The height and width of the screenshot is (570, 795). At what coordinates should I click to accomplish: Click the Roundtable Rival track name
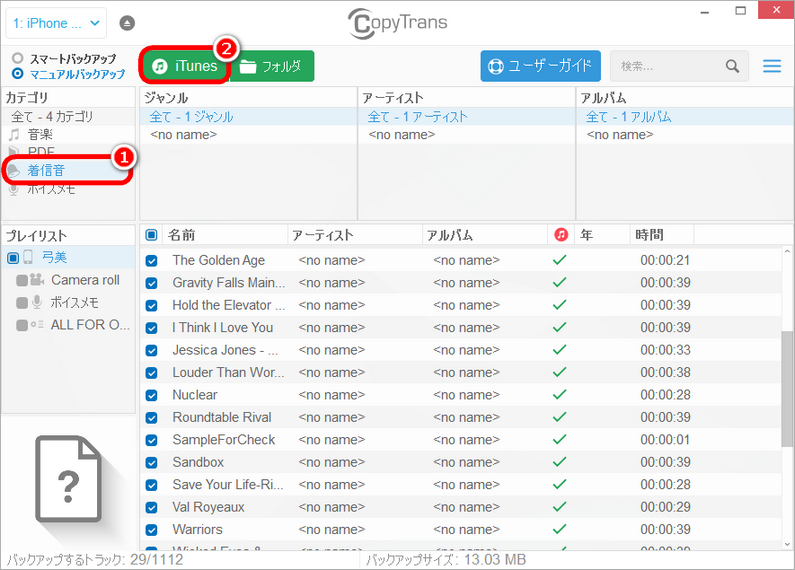(x=222, y=417)
